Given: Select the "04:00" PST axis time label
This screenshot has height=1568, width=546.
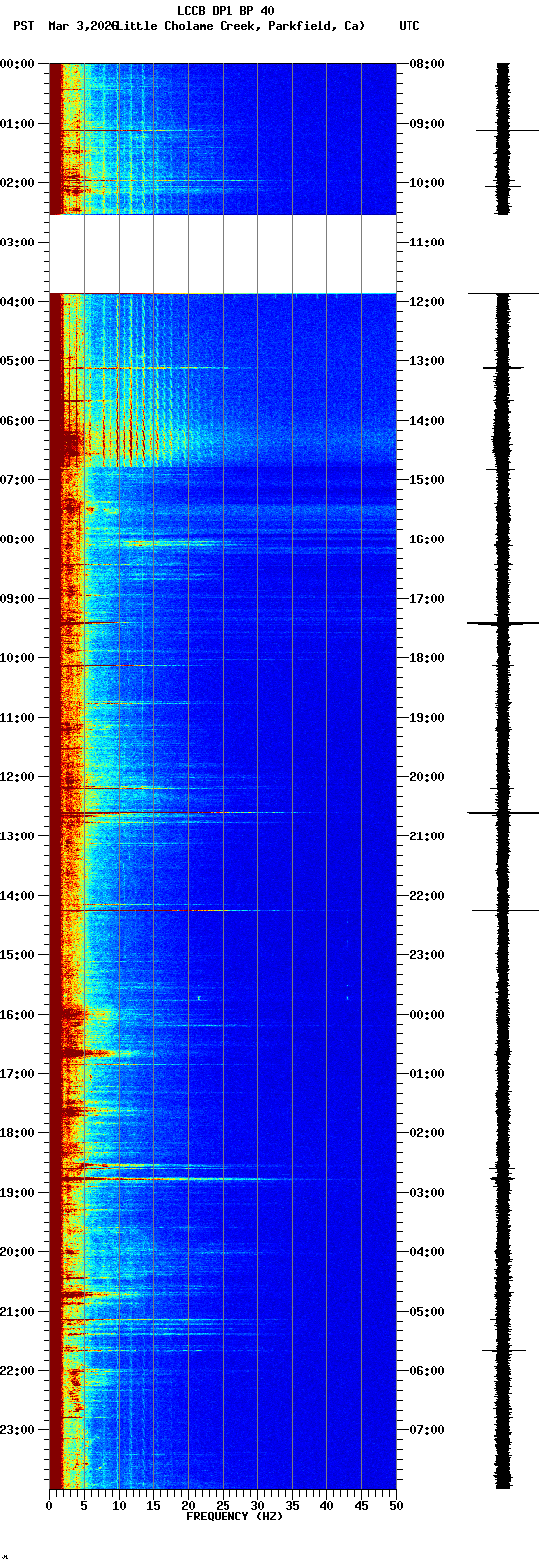Looking at the screenshot, I should [x=17, y=302].
